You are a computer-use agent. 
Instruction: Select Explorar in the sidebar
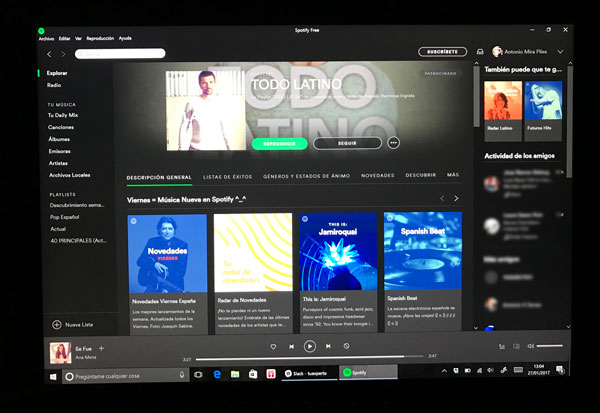point(57,73)
